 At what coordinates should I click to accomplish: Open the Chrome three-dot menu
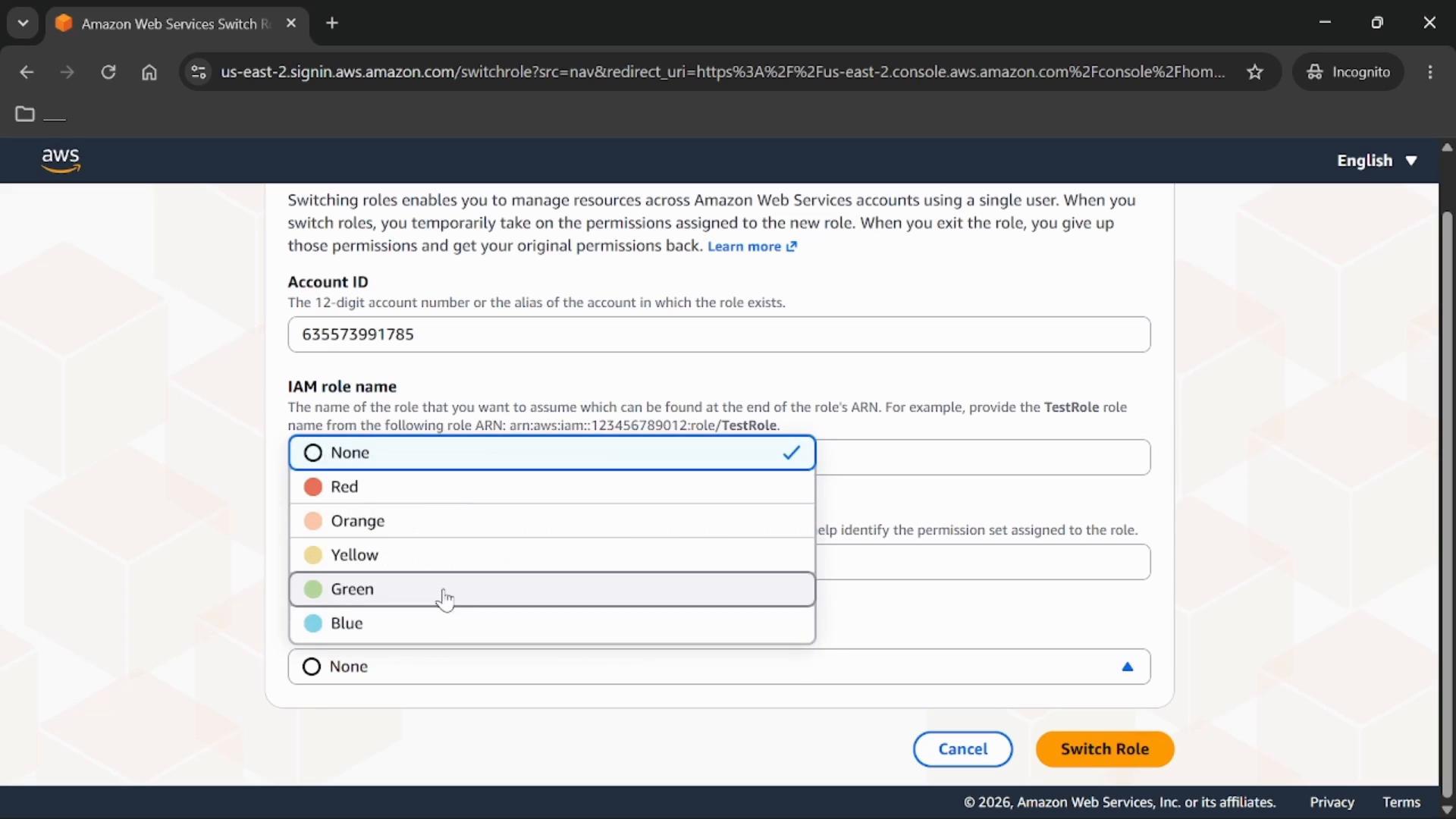1430,72
